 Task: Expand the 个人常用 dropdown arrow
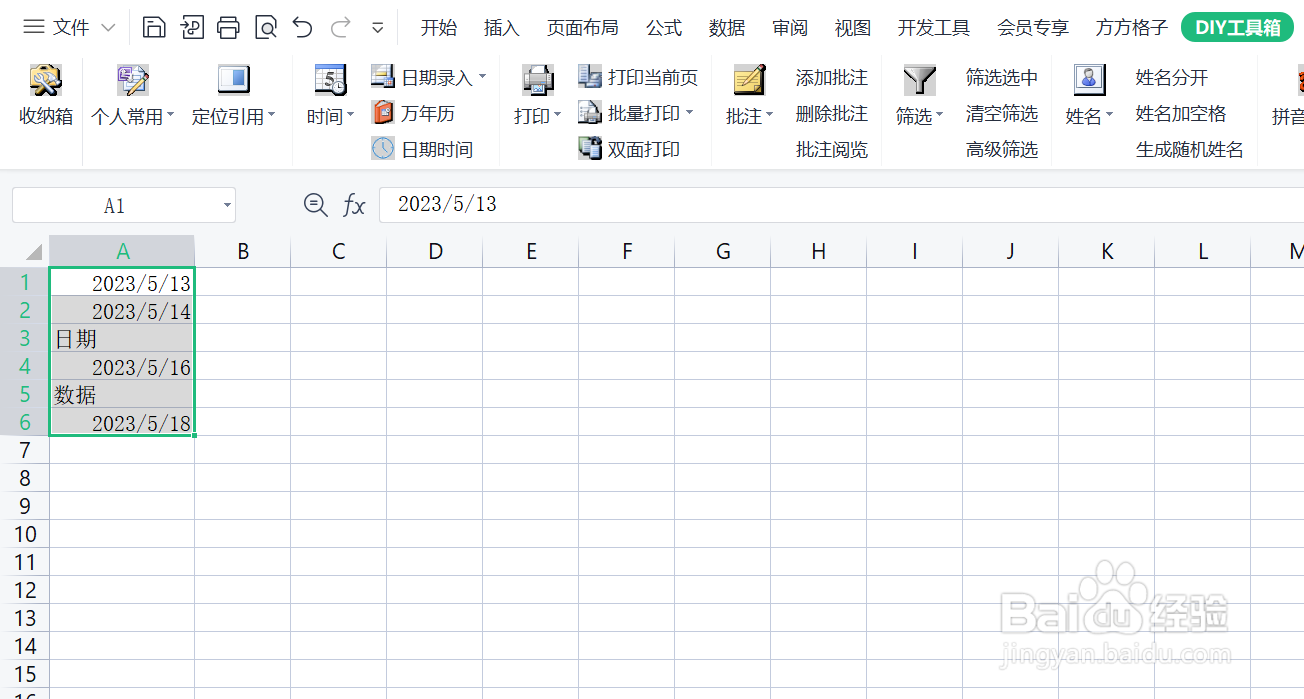tap(170, 116)
